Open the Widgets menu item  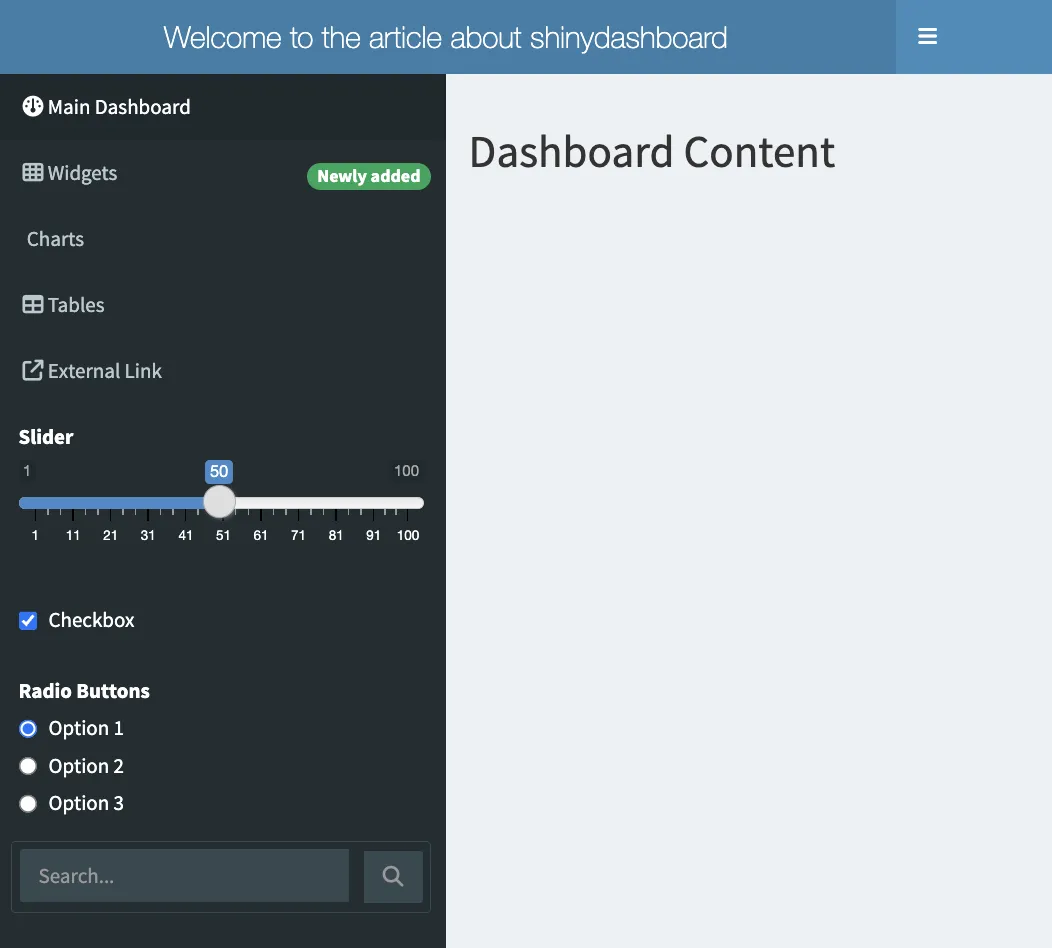[83, 173]
